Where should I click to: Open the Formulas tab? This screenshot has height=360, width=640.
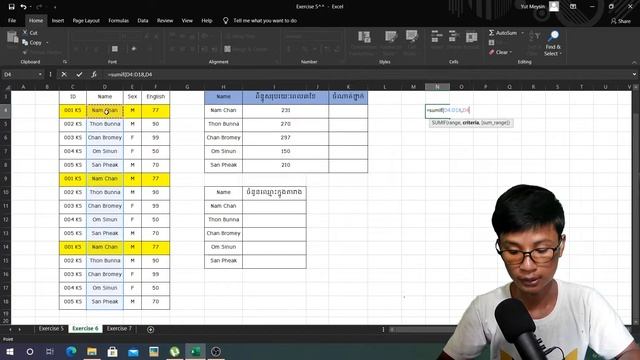pos(118,20)
